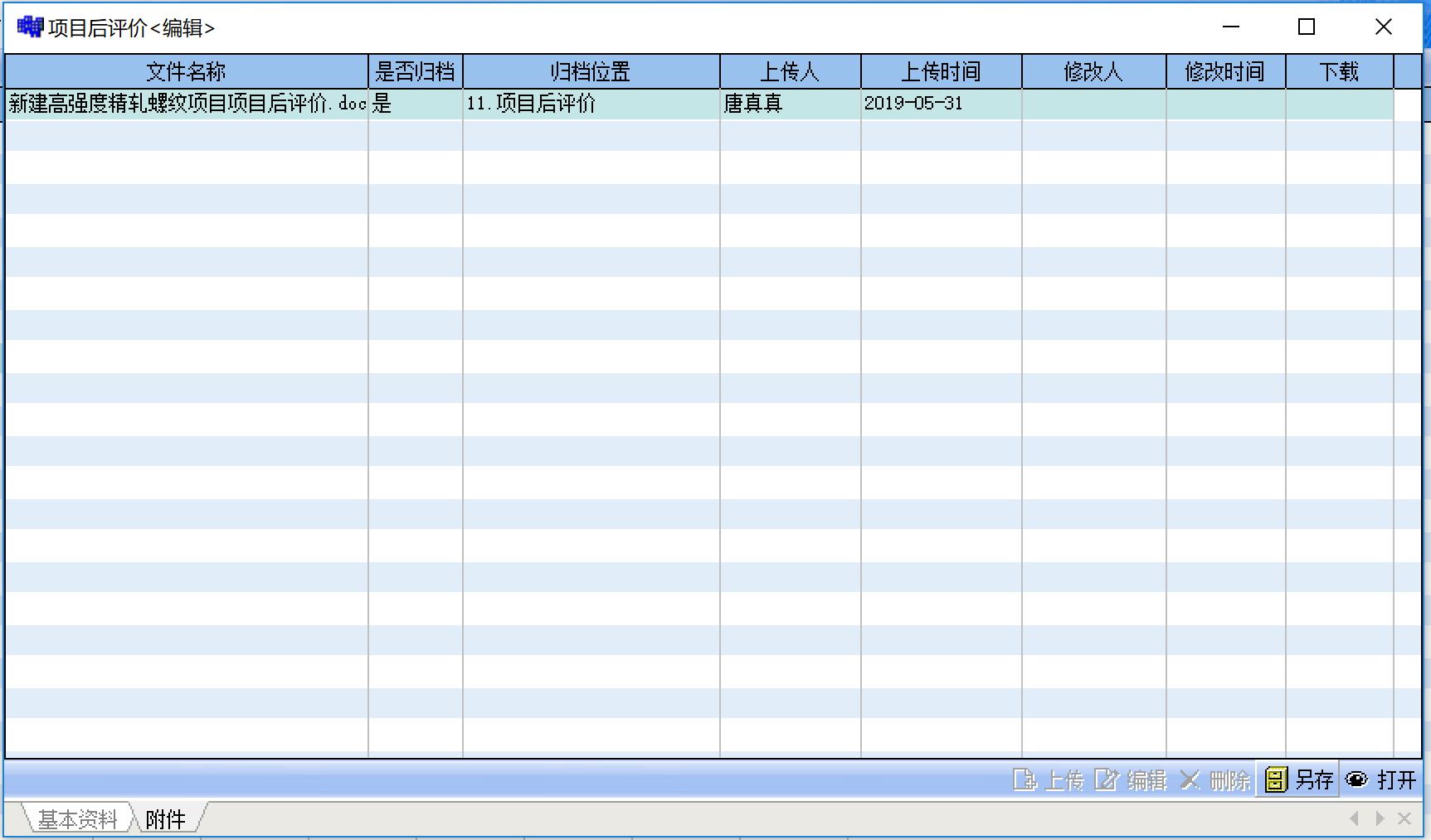Click the 上传 upload icon
Screen dimensions: 1431x840
pos(1025,780)
